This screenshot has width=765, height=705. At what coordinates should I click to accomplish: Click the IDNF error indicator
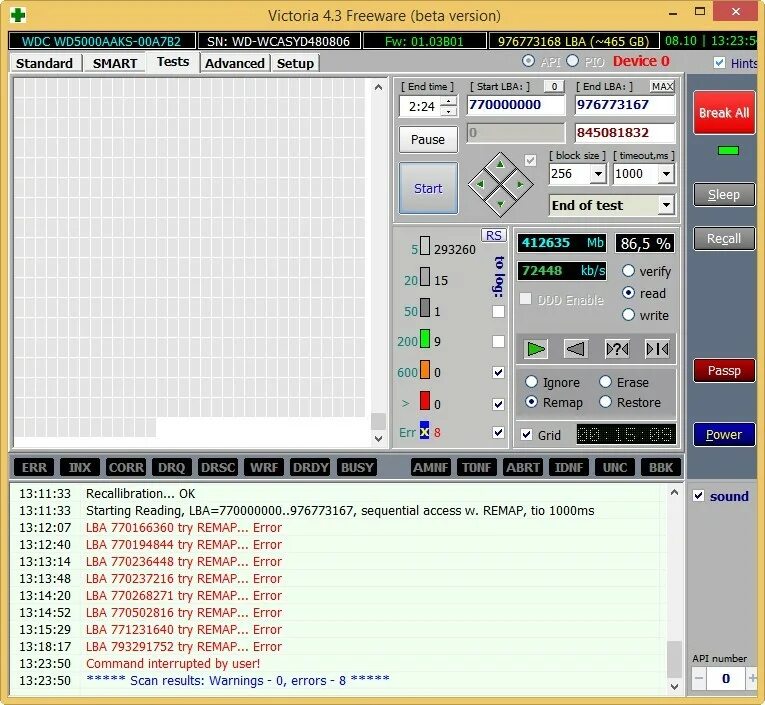click(x=569, y=467)
